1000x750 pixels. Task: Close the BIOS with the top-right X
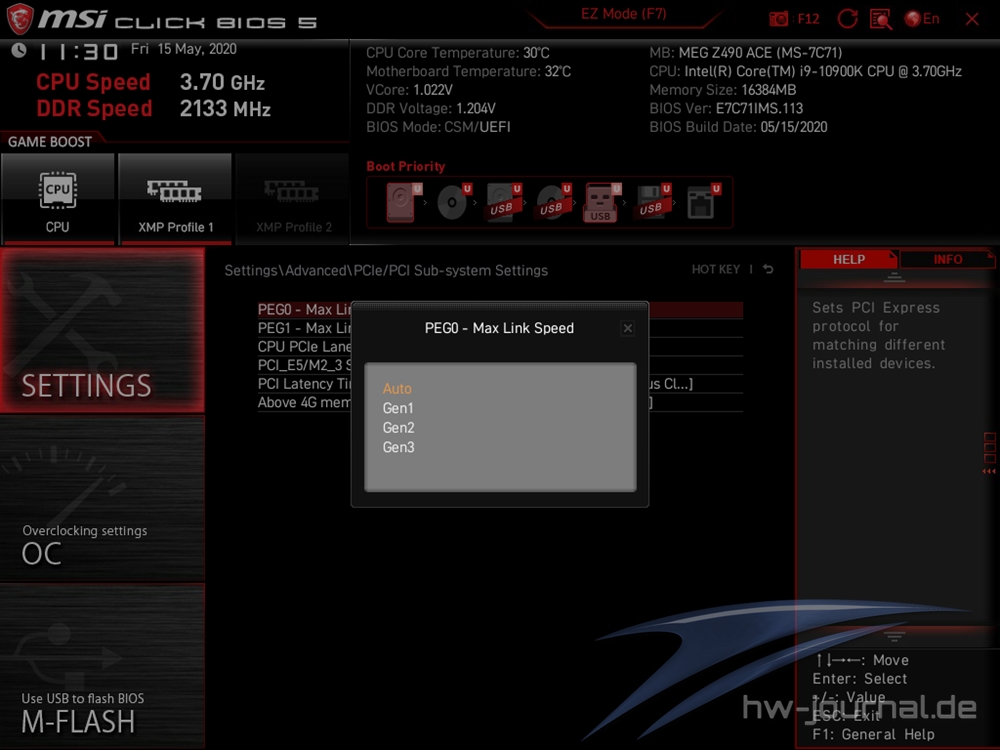pos(972,19)
